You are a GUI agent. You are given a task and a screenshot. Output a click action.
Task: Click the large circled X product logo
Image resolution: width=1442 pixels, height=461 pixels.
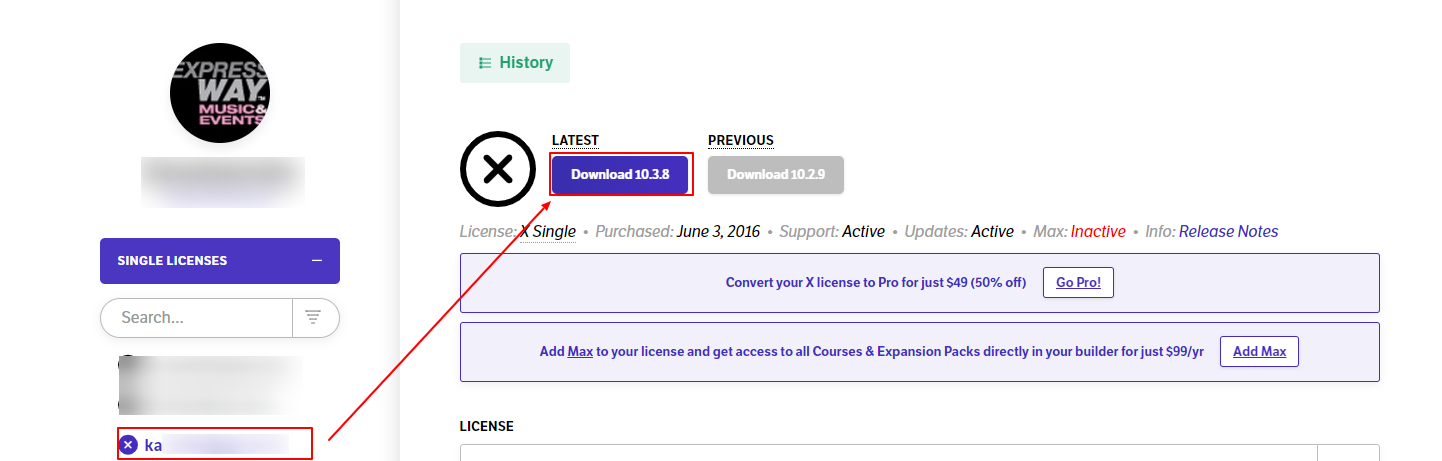pos(498,169)
